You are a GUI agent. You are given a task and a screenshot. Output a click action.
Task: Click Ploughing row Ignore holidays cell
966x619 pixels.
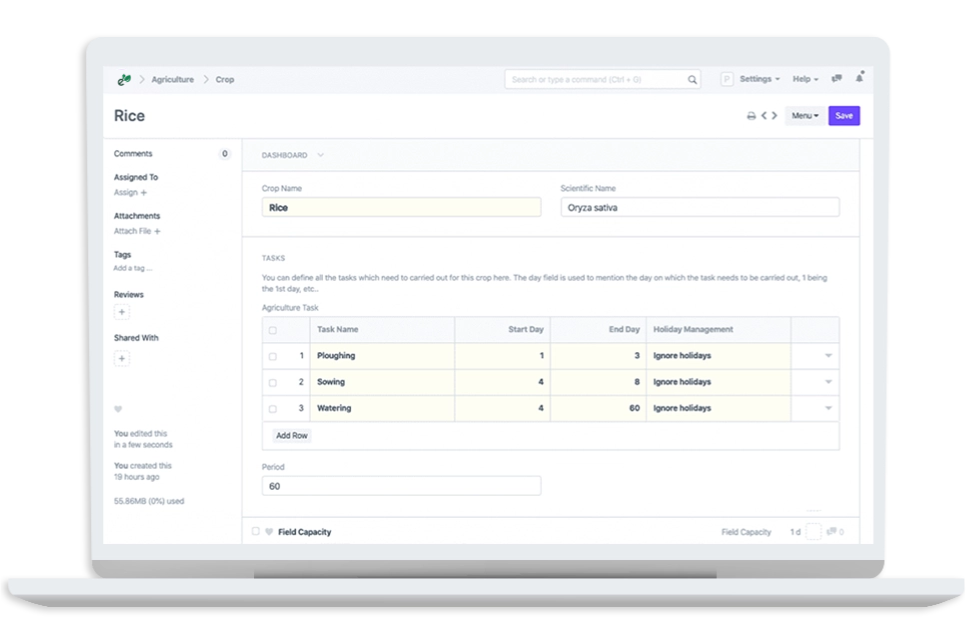[718, 356]
